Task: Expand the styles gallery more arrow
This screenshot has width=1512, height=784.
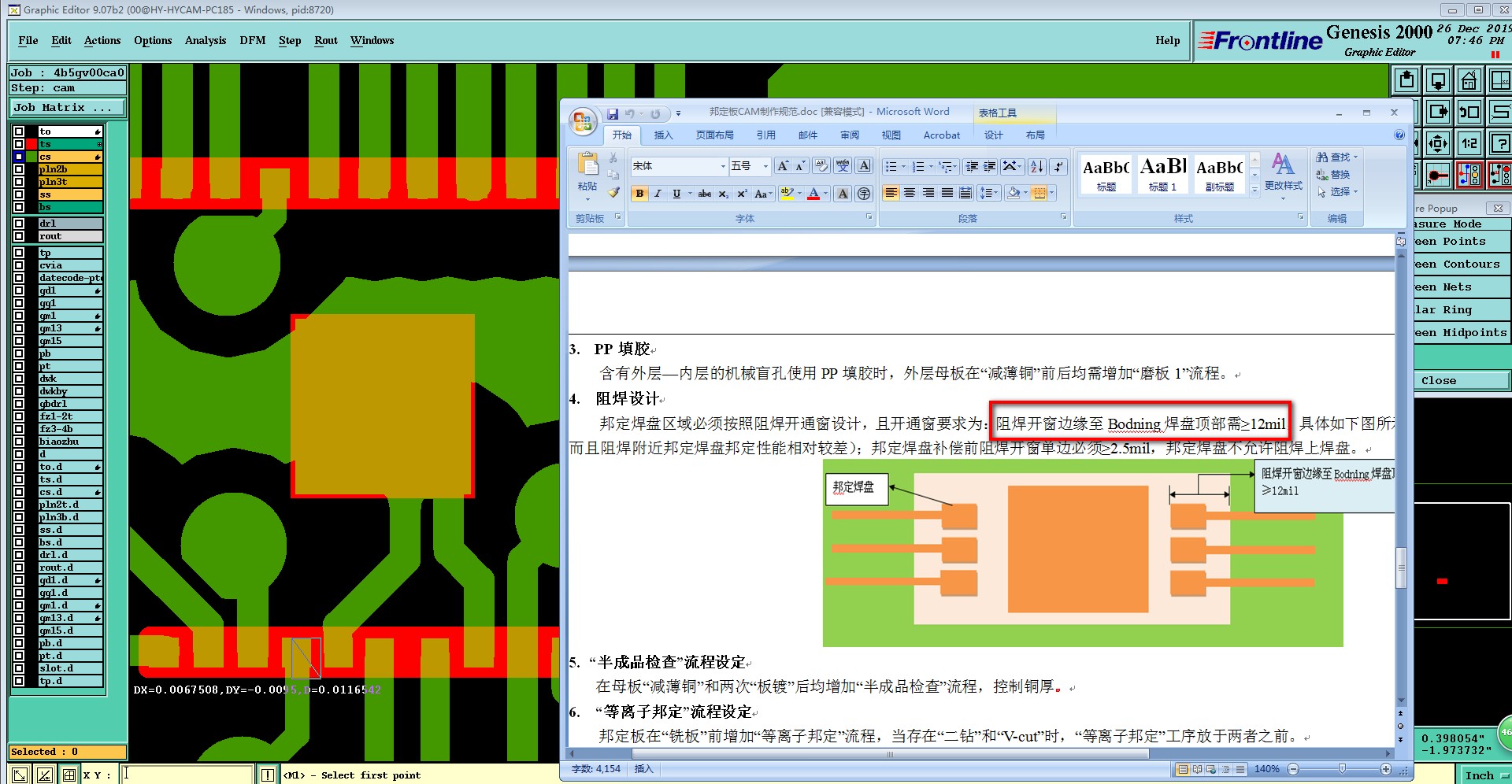Action: click(x=1254, y=190)
